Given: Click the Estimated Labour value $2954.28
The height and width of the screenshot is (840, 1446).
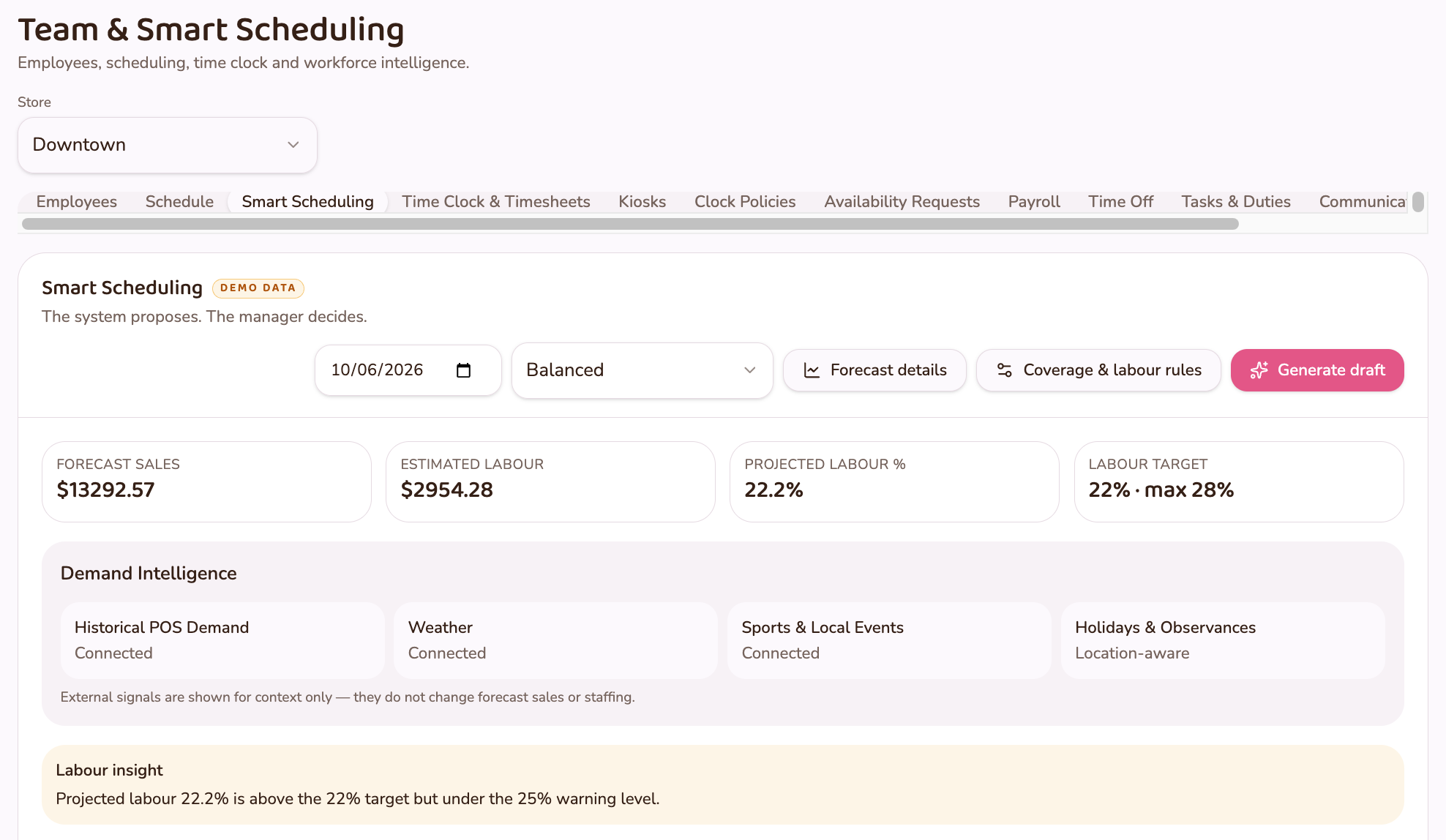Looking at the screenshot, I should (x=447, y=490).
